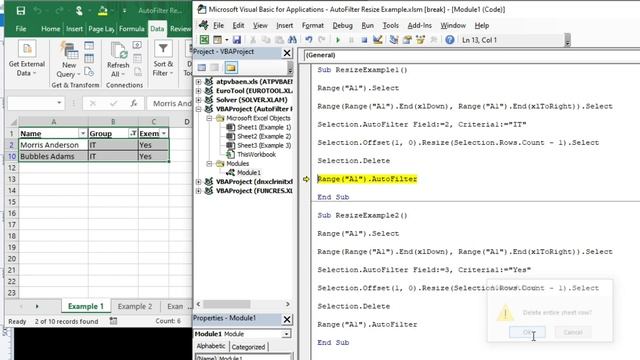Open Name column filter dropdown in Excel
640x360 pixels.
pos(82,133)
